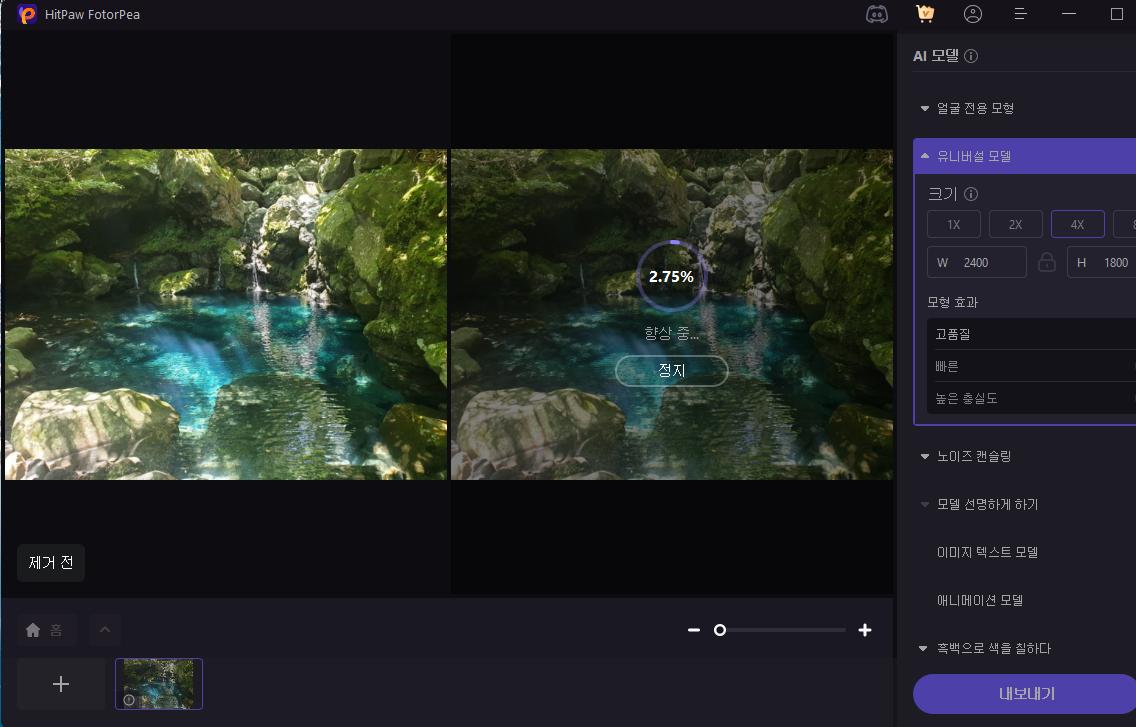Open the hamburger menu in title bar
This screenshot has width=1136, height=727.
click(1021, 14)
